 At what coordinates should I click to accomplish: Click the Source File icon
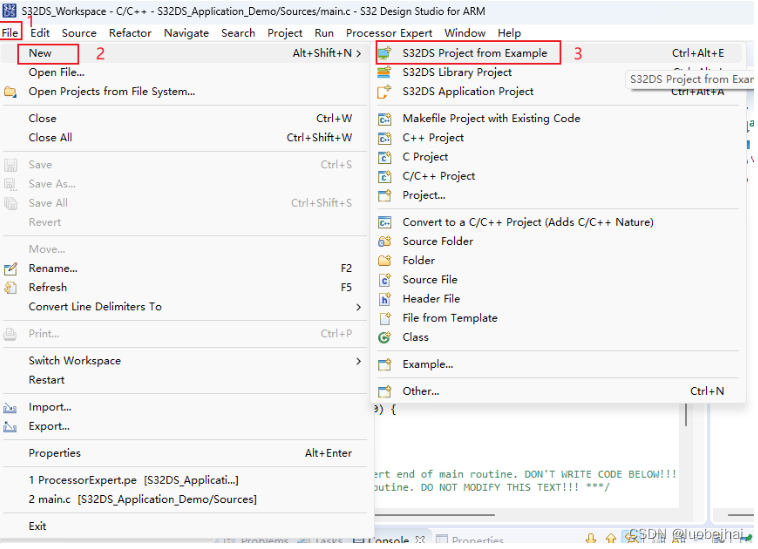[x=384, y=280]
